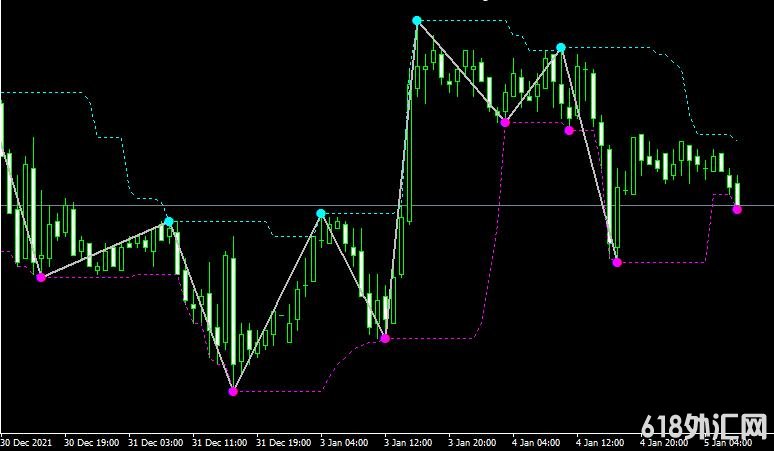
Task: Click the '4 Jan 04:00' time axis label
Action: (537, 443)
